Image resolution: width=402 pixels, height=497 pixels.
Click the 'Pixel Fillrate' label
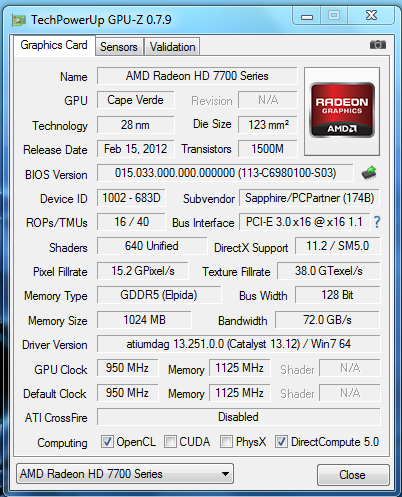(60, 272)
